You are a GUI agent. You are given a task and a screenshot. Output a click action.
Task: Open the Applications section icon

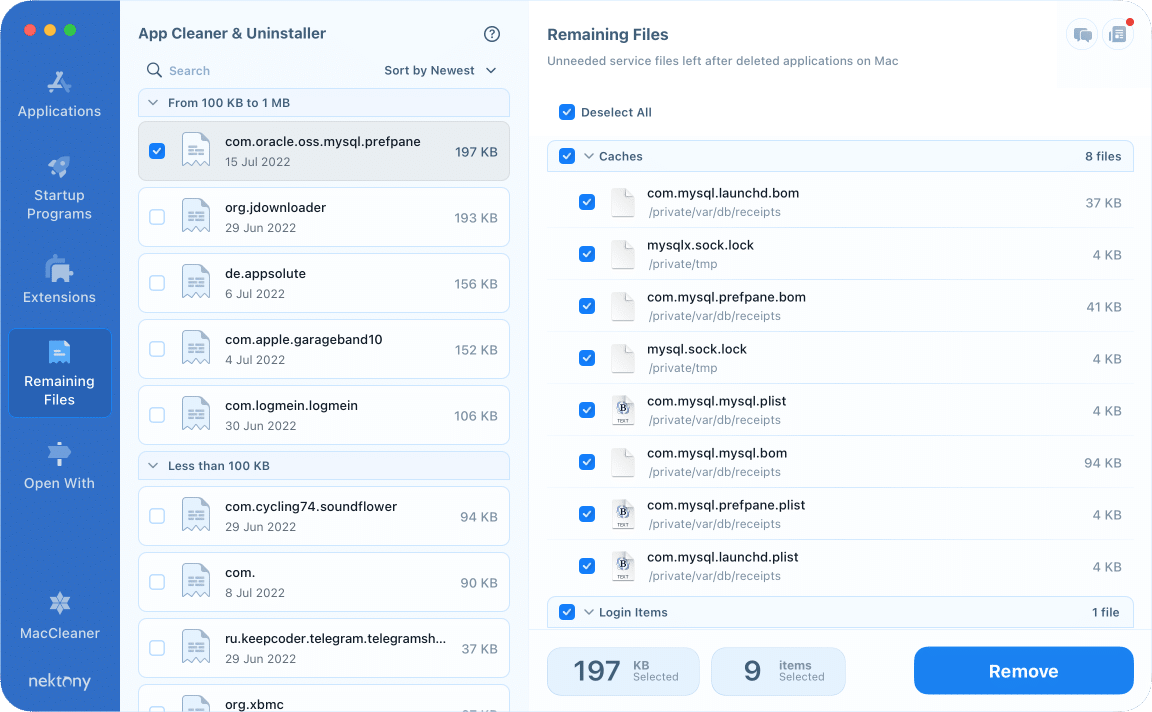pyautogui.click(x=59, y=82)
